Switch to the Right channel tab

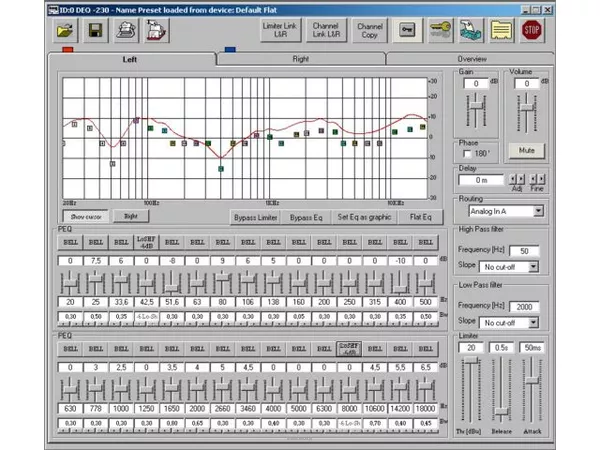click(301, 59)
